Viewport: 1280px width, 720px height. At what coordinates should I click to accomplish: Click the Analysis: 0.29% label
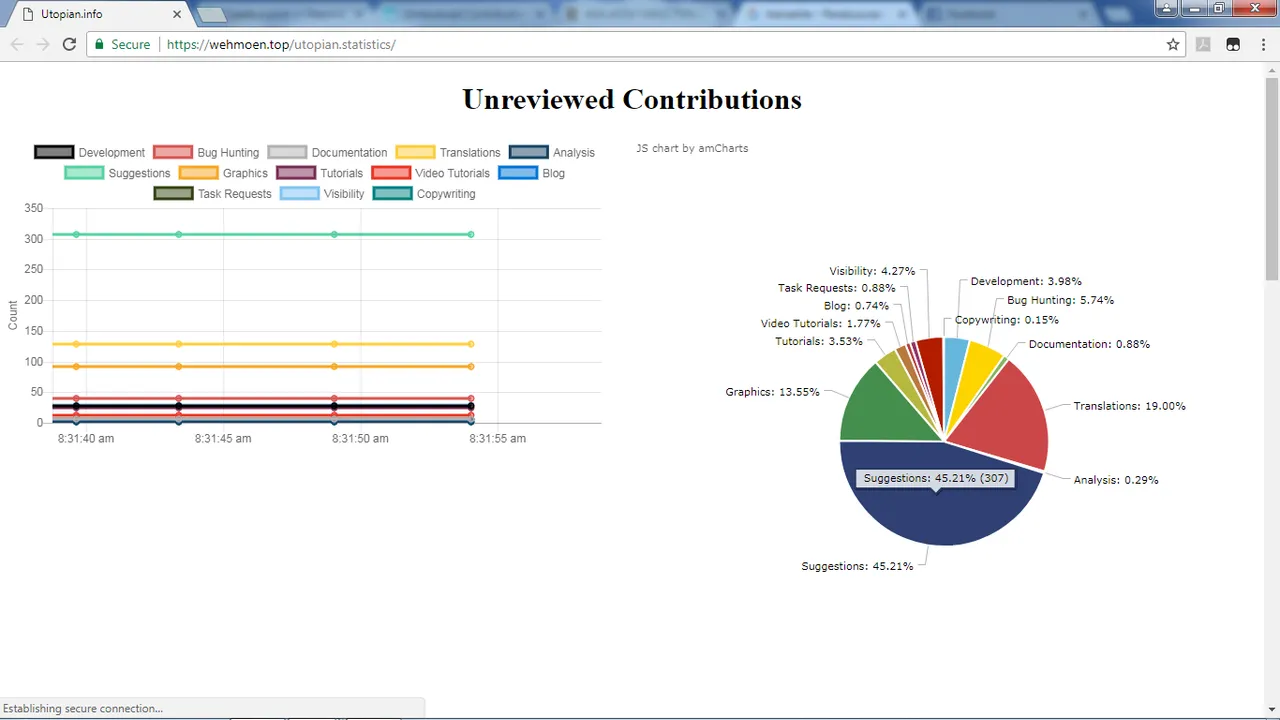1116,480
